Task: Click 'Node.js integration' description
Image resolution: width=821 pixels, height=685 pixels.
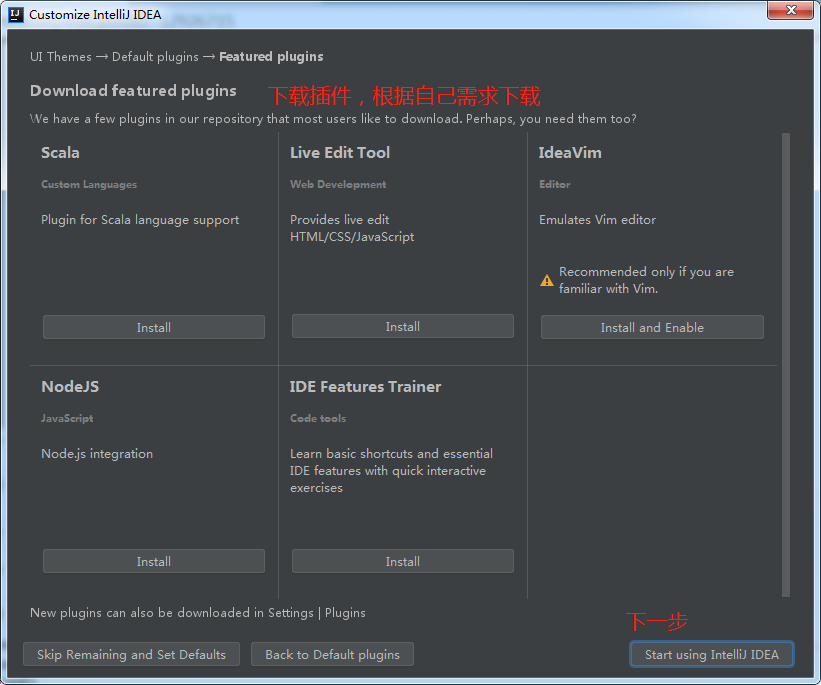Action: pyautogui.click(x=97, y=454)
